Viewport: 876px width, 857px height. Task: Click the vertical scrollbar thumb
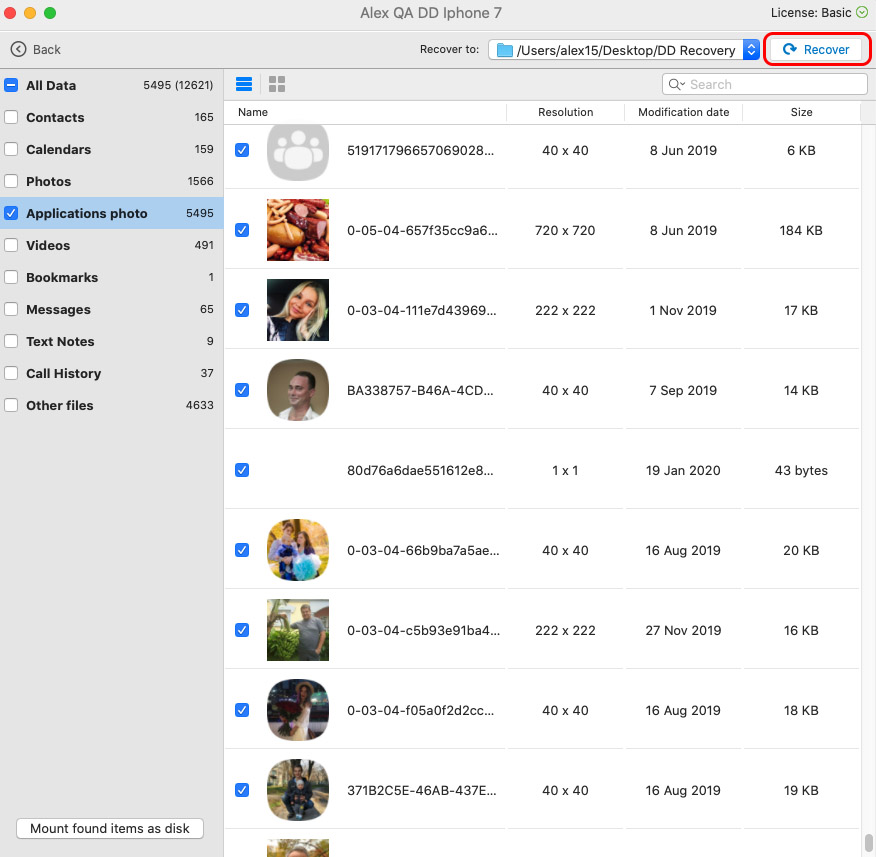point(868,842)
